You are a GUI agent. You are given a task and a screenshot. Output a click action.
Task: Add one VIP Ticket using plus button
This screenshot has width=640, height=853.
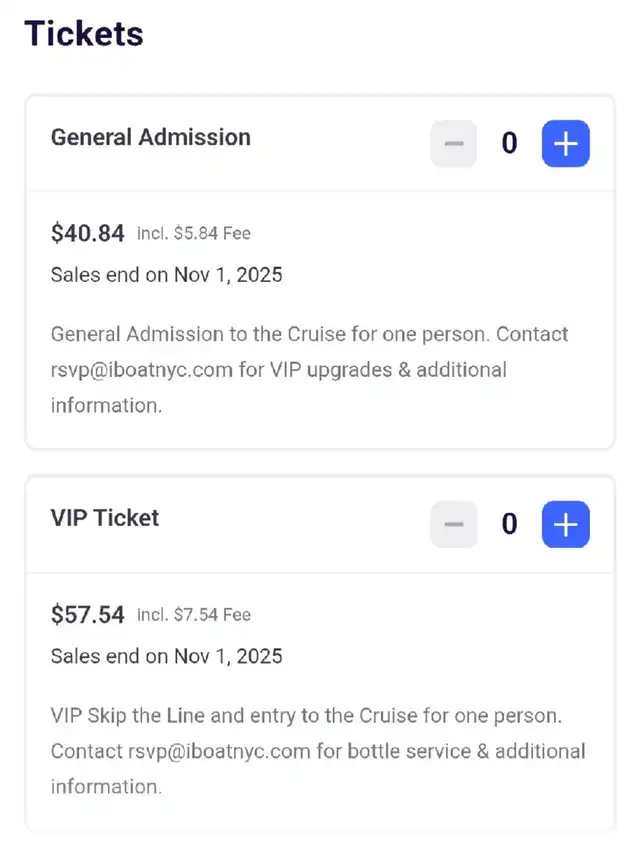point(566,525)
